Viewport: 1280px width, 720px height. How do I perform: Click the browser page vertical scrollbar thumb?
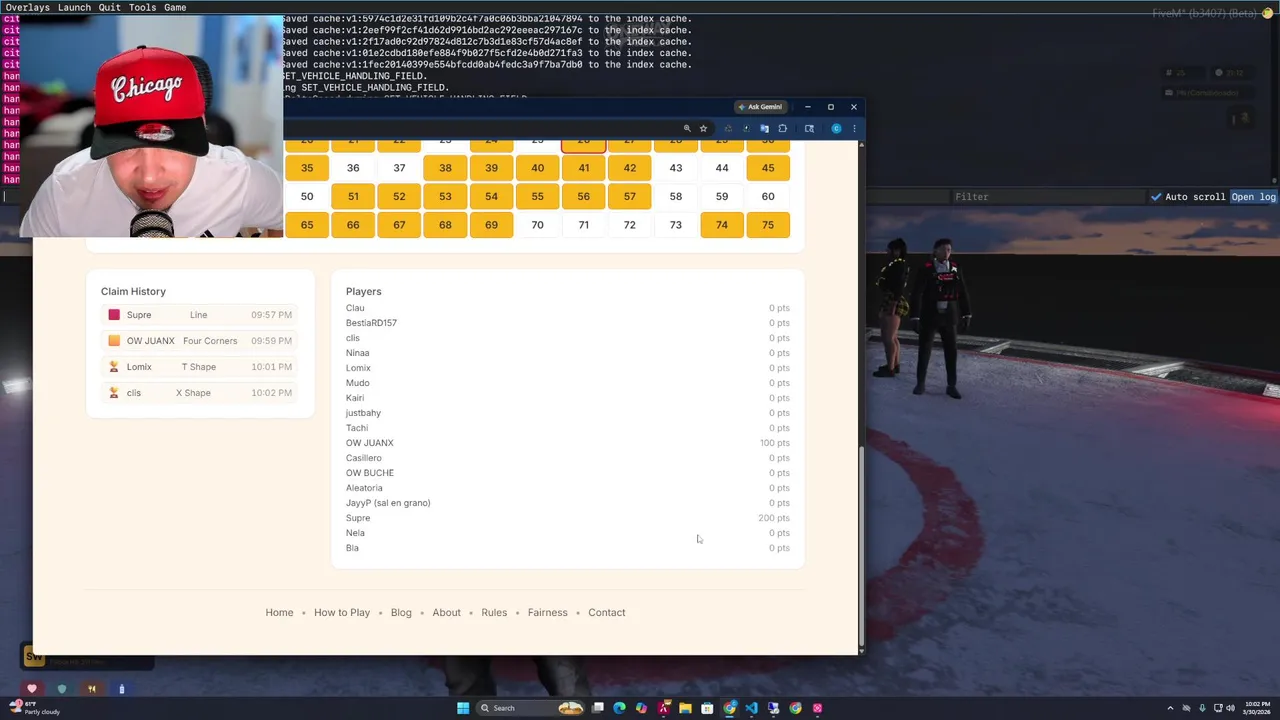[x=861, y=545]
